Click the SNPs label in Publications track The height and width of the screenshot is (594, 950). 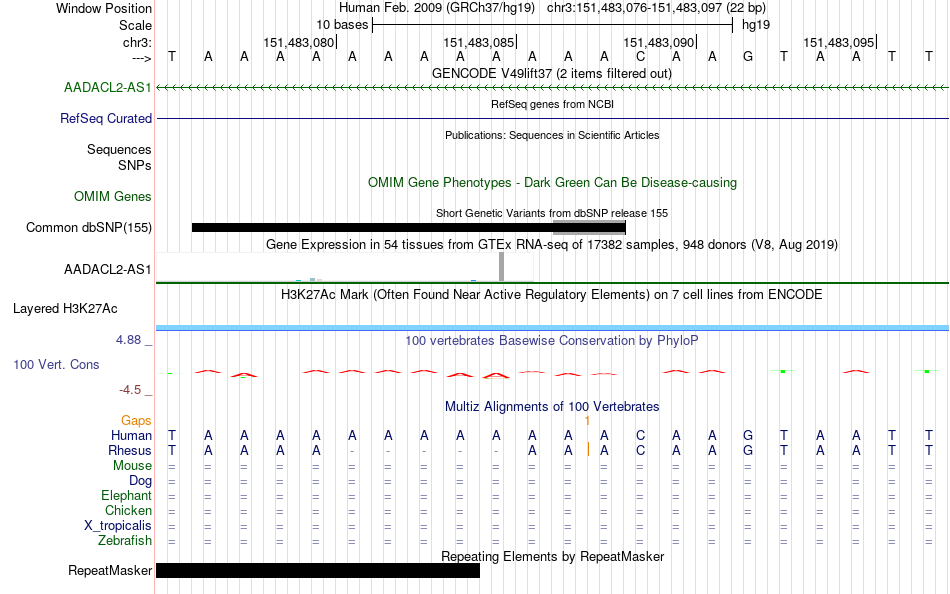pyautogui.click(x=135, y=165)
